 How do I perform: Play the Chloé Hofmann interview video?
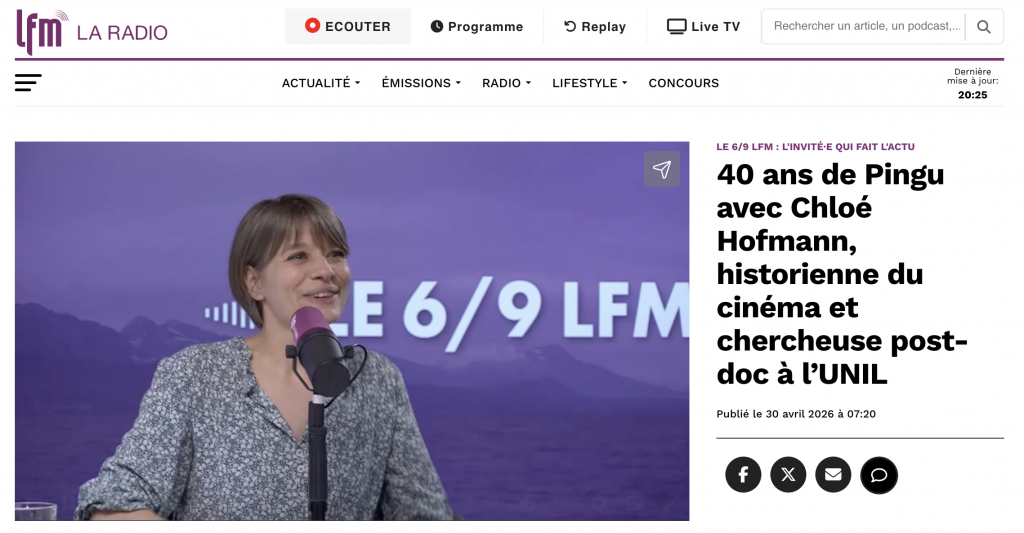pyautogui.click(x=352, y=331)
